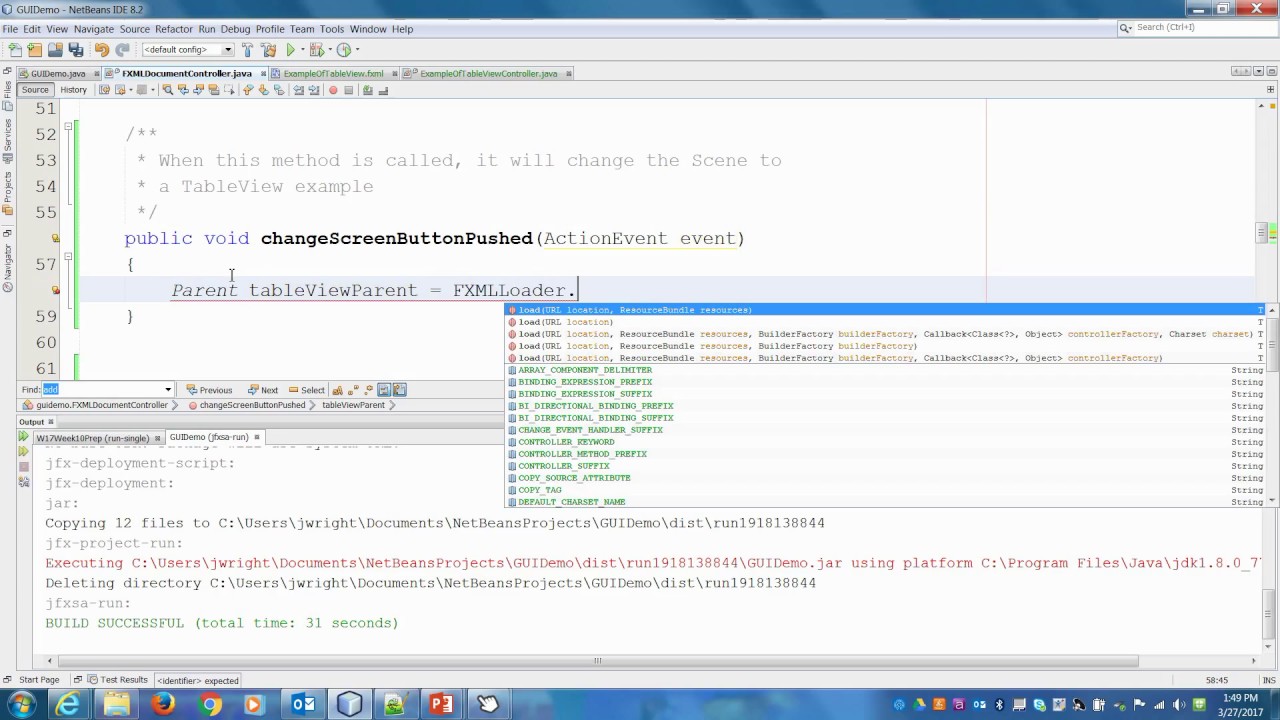Click the Open Project icon
Screen dimensions: 1280x720
point(56,50)
